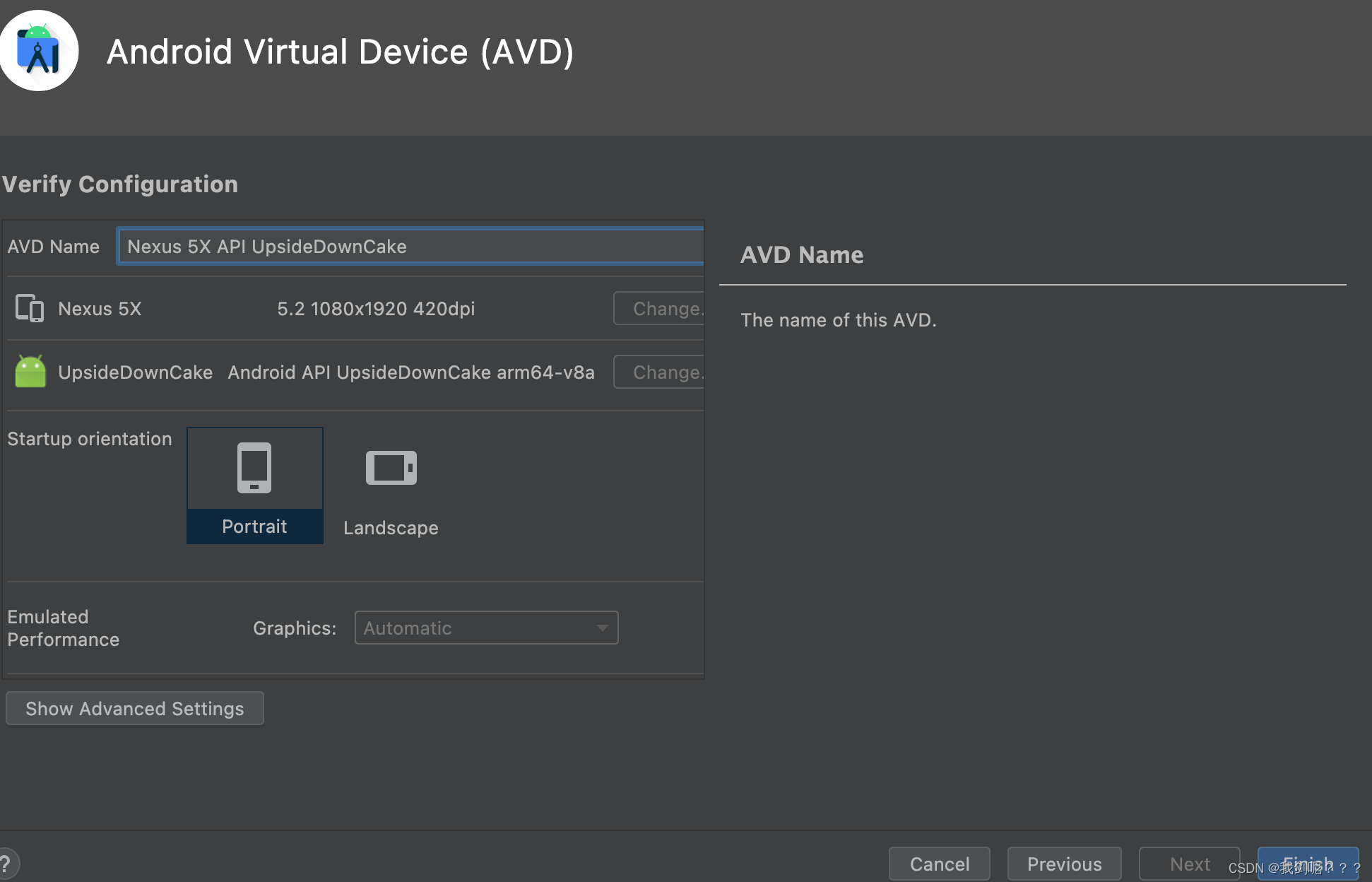Select Landscape startup orientation

coord(391,527)
